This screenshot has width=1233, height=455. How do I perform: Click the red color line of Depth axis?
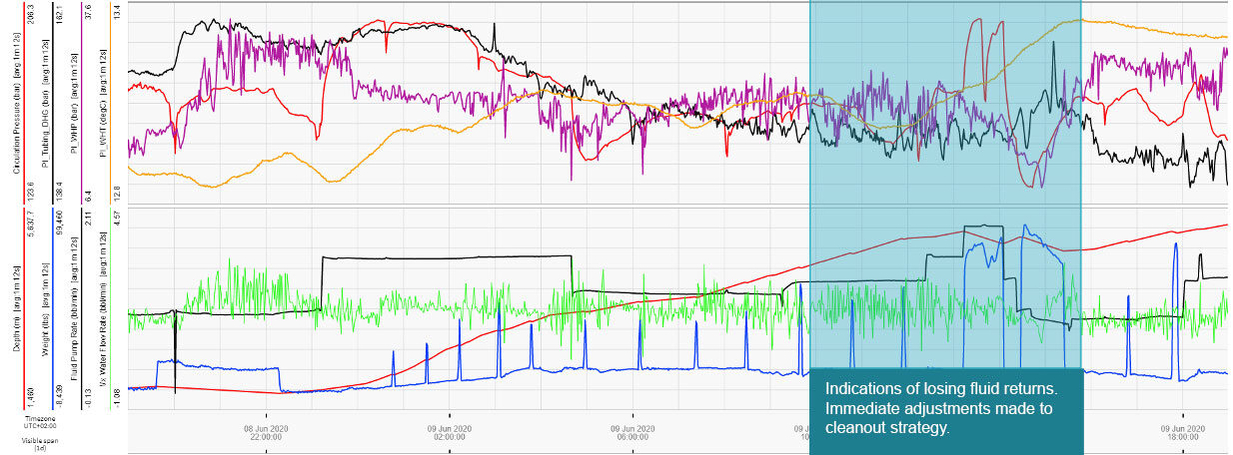(x=25, y=308)
